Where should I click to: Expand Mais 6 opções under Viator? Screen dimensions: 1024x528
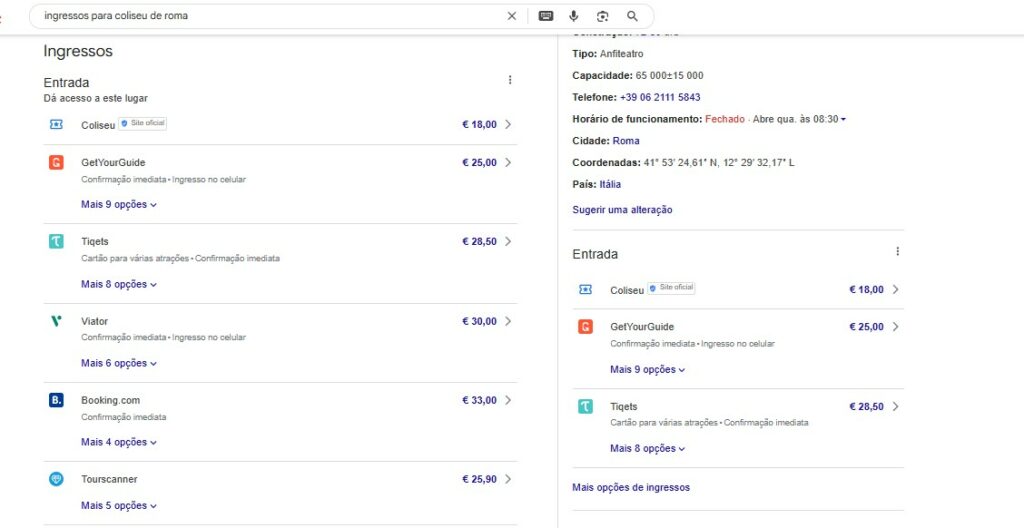pos(119,363)
